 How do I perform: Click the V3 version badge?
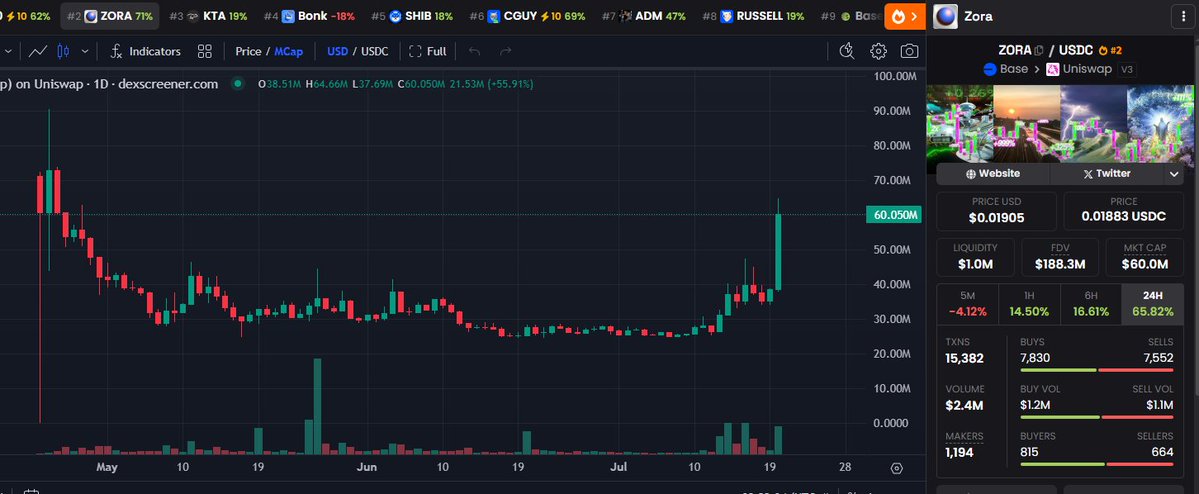click(1127, 70)
